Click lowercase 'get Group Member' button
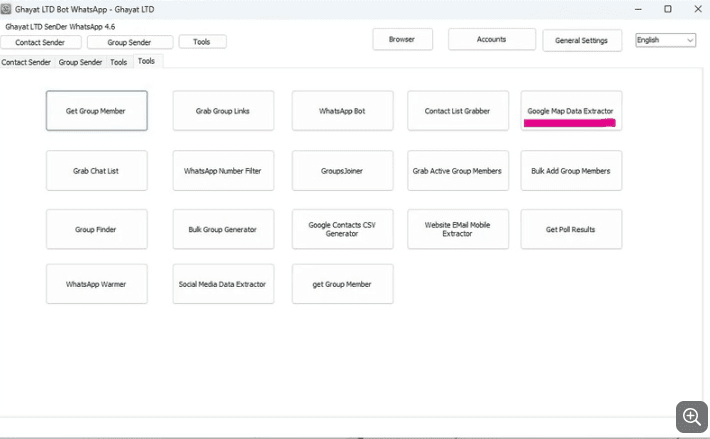Viewport: 710px width, 439px height. (x=343, y=284)
